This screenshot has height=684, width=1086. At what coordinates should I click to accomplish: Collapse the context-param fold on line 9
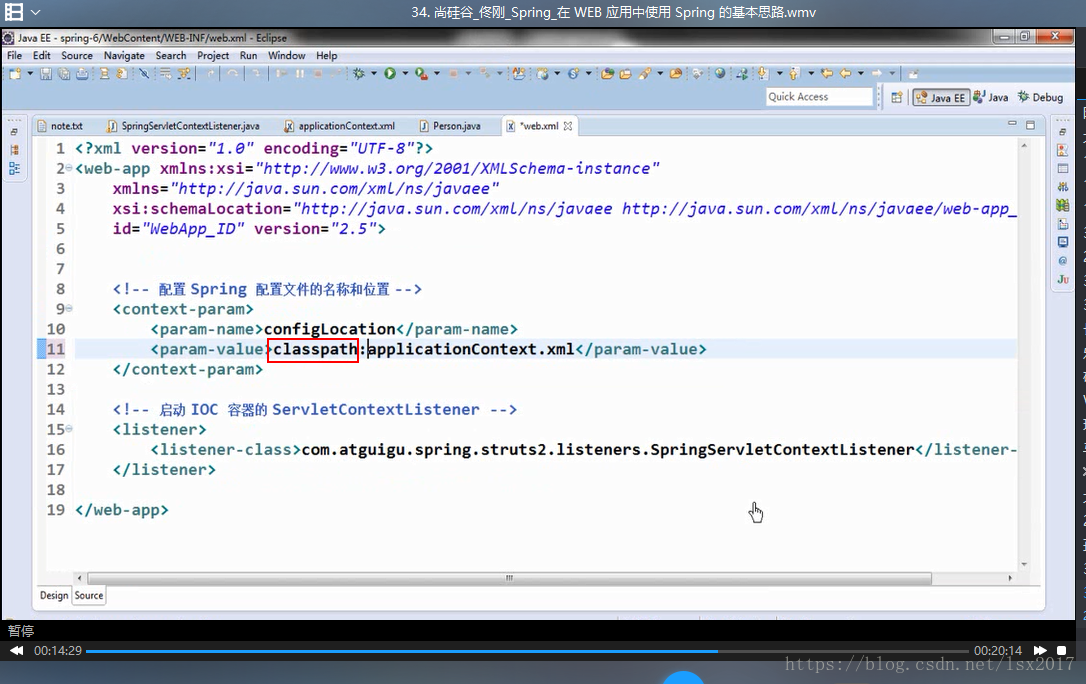[69, 308]
